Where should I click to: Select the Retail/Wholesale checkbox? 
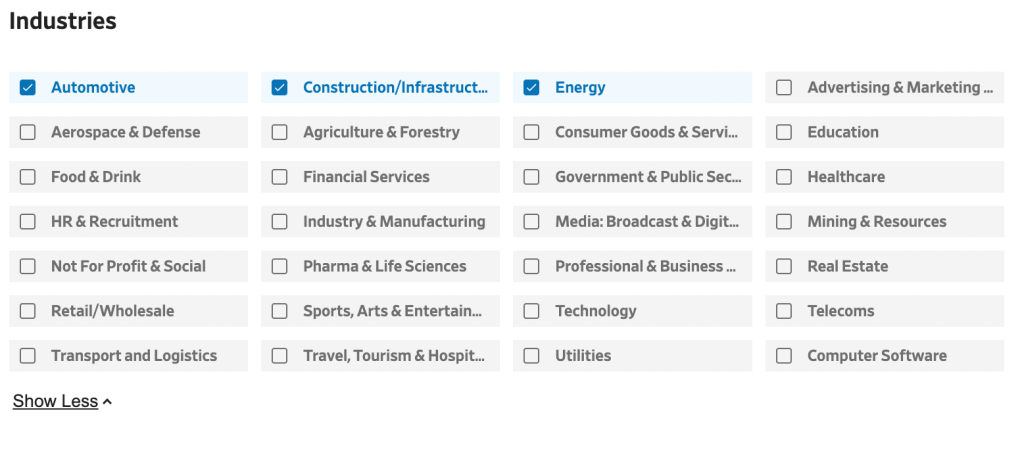click(28, 311)
